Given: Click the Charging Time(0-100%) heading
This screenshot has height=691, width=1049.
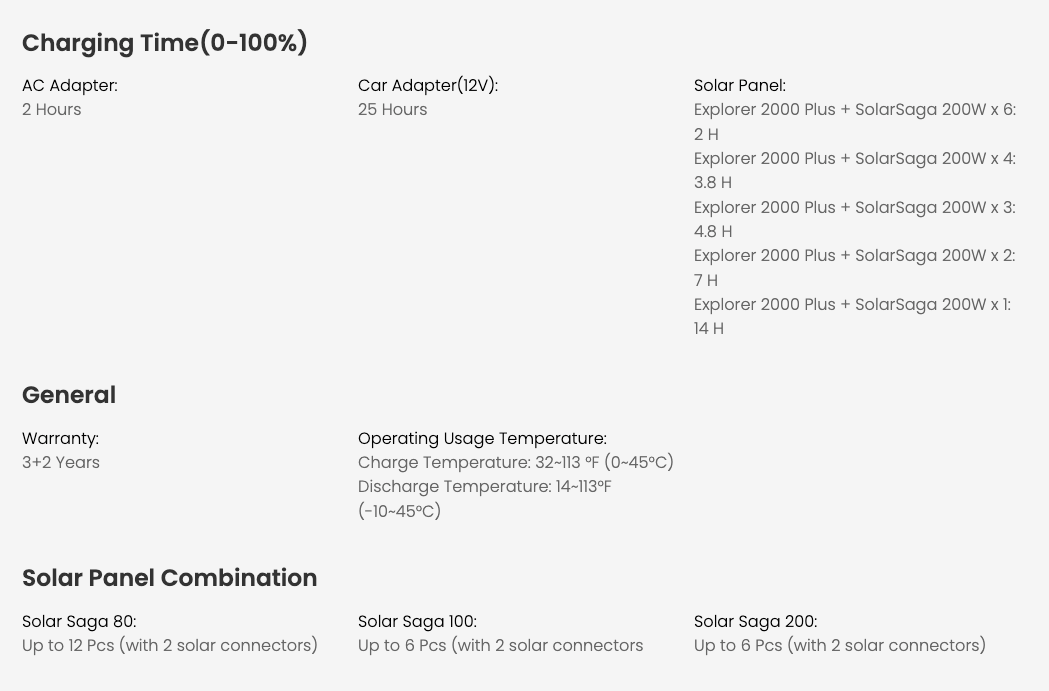Looking at the screenshot, I should point(165,43).
